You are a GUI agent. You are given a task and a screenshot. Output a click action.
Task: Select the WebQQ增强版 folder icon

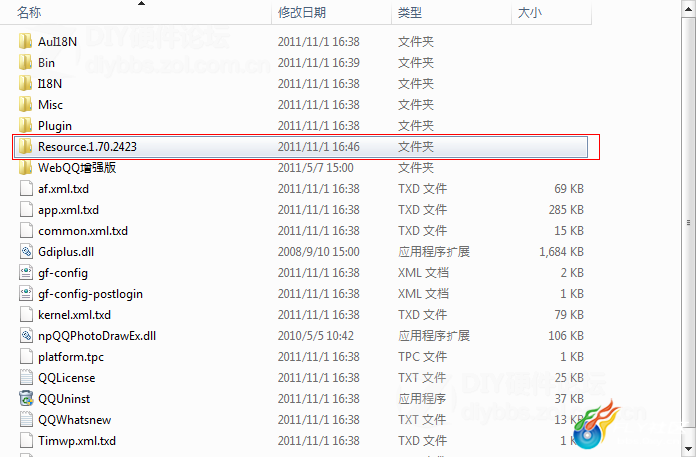(x=26, y=168)
